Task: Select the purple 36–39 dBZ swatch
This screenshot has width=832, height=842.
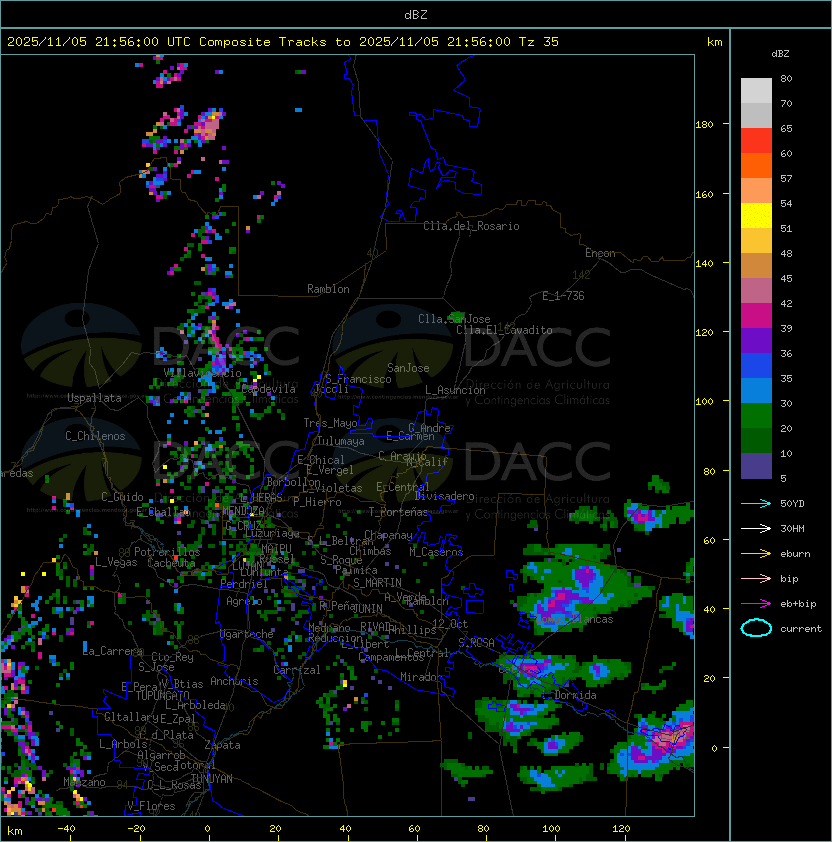Action: pos(756,340)
